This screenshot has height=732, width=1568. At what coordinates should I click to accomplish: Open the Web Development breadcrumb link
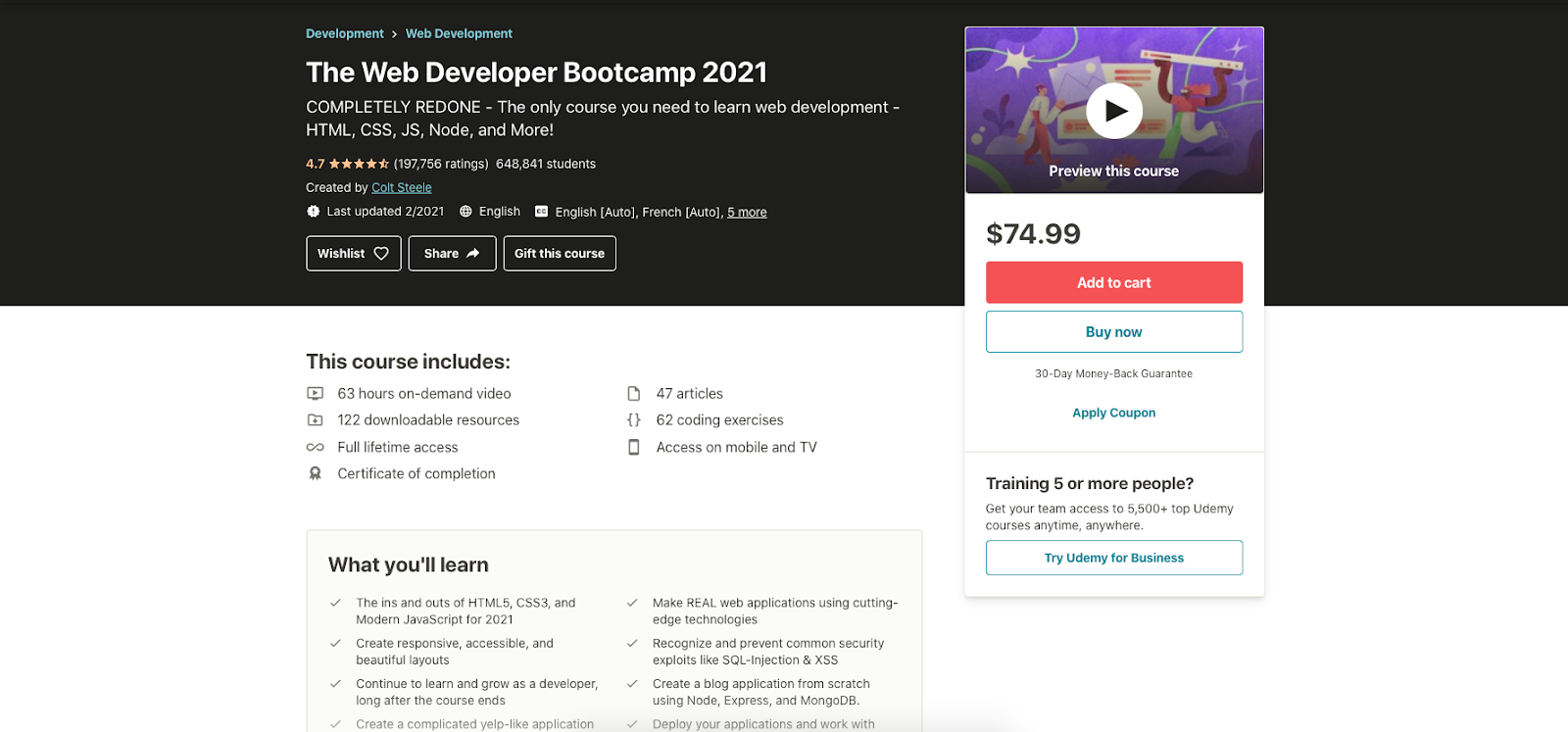click(x=459, y=33)
